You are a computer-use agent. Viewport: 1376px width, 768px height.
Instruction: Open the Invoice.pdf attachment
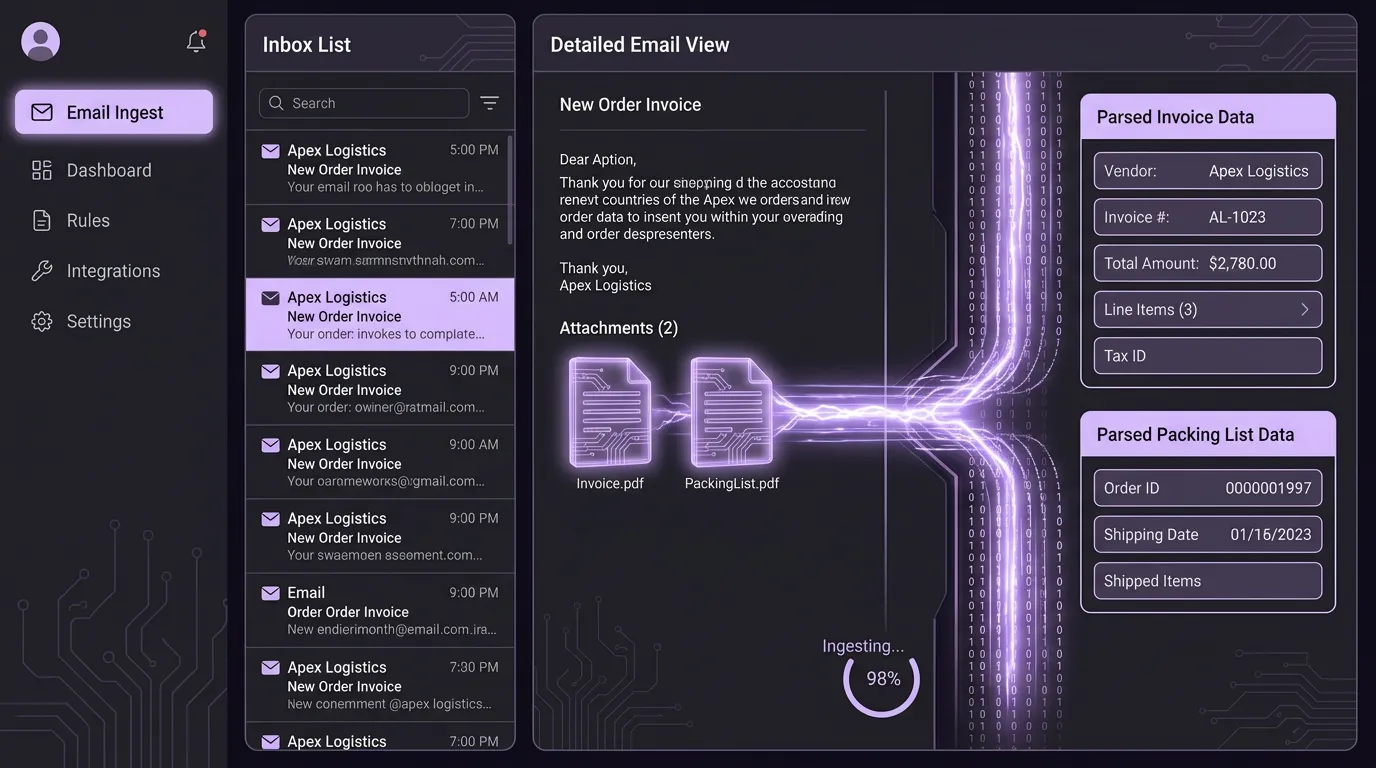610,413
